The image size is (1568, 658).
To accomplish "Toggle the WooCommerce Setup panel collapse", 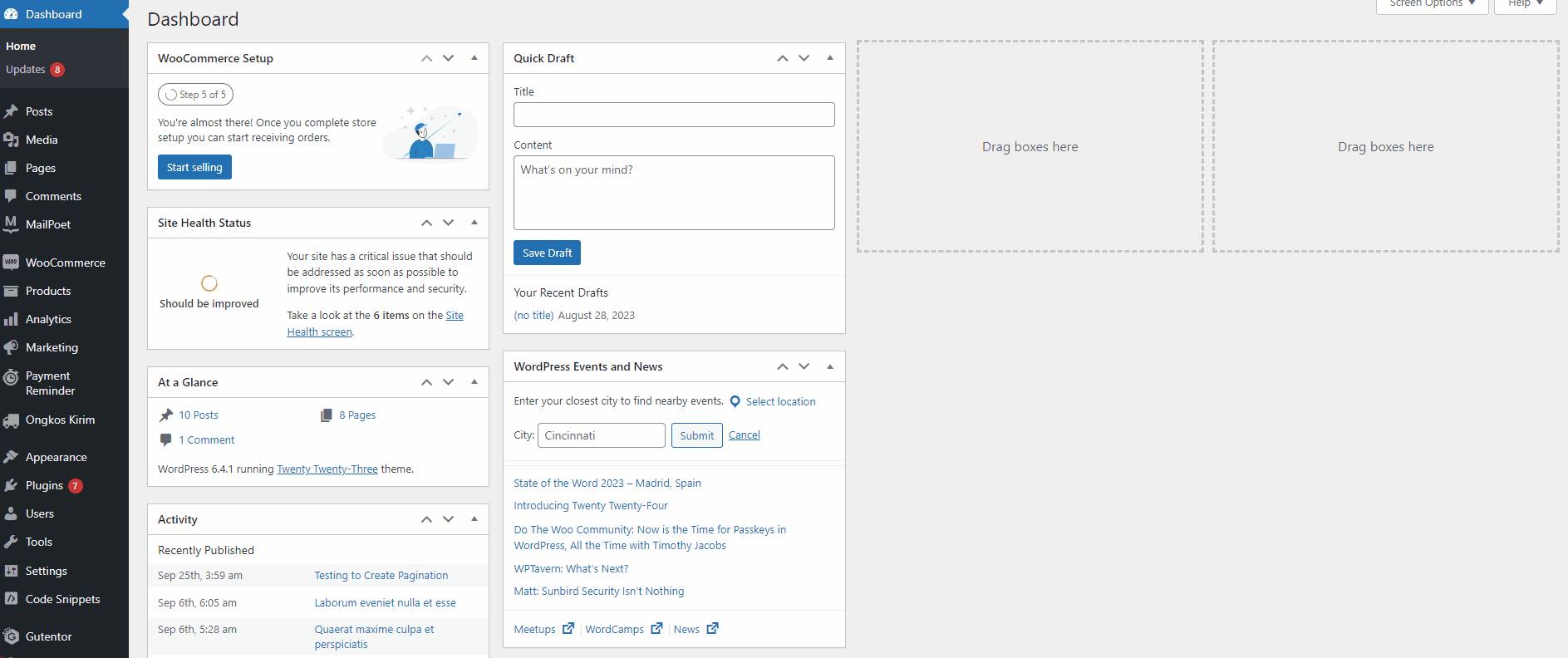I will (474, 58).
